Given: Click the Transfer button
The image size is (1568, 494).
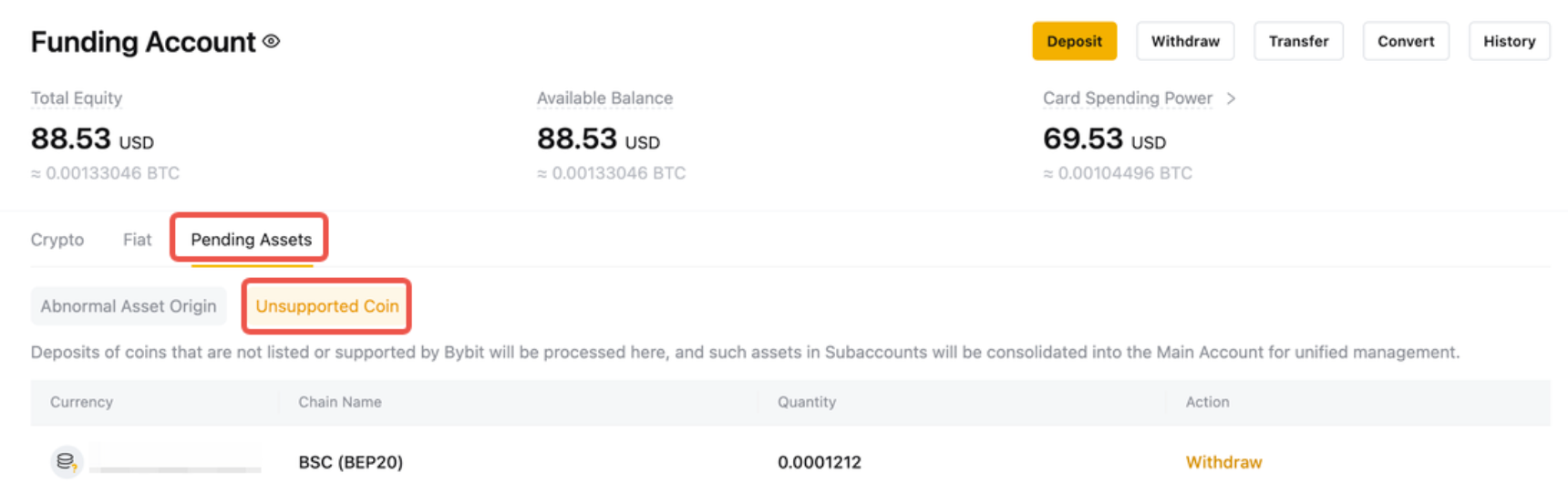Looking at the screenshot, I should point(1298,41).
